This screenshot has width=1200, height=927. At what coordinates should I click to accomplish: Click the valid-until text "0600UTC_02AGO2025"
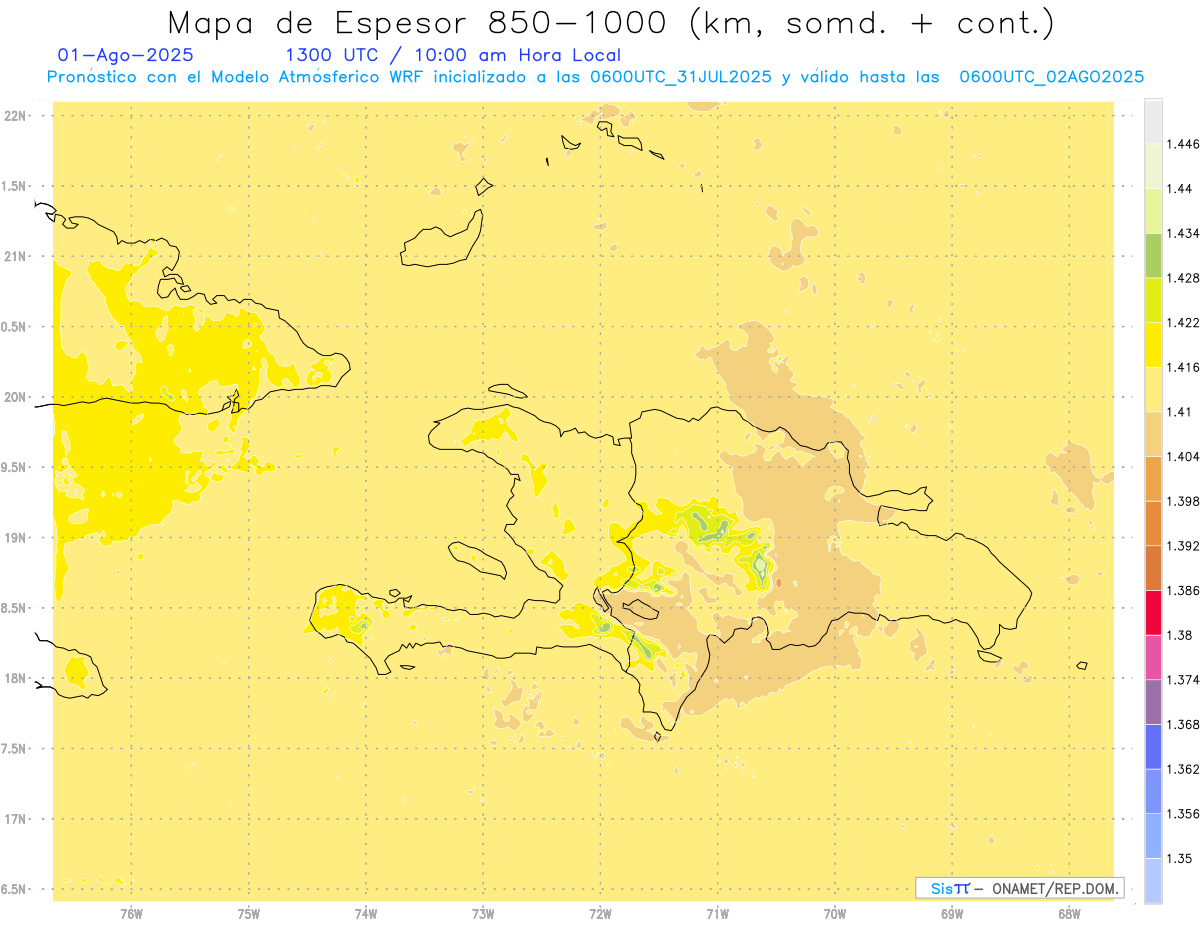point(1052,77)
